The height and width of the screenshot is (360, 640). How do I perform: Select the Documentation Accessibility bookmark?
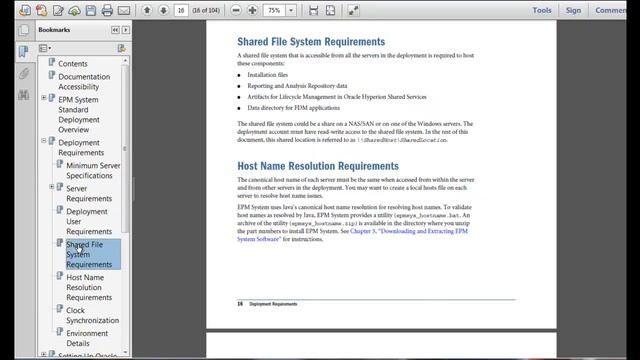coord(84,82)
